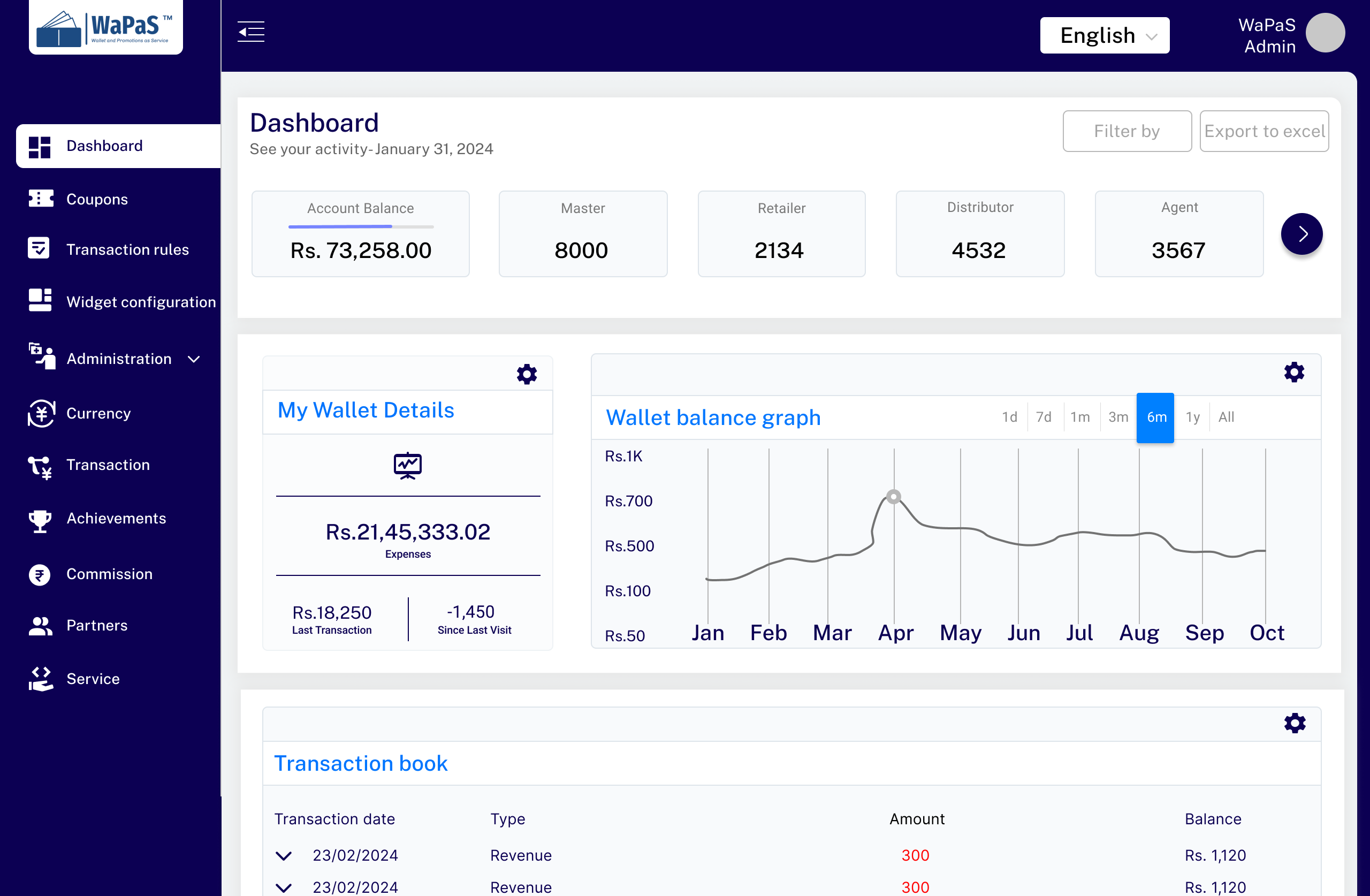Open the Coupons section icon
The image size is (1370, 896).
point(40,199)
